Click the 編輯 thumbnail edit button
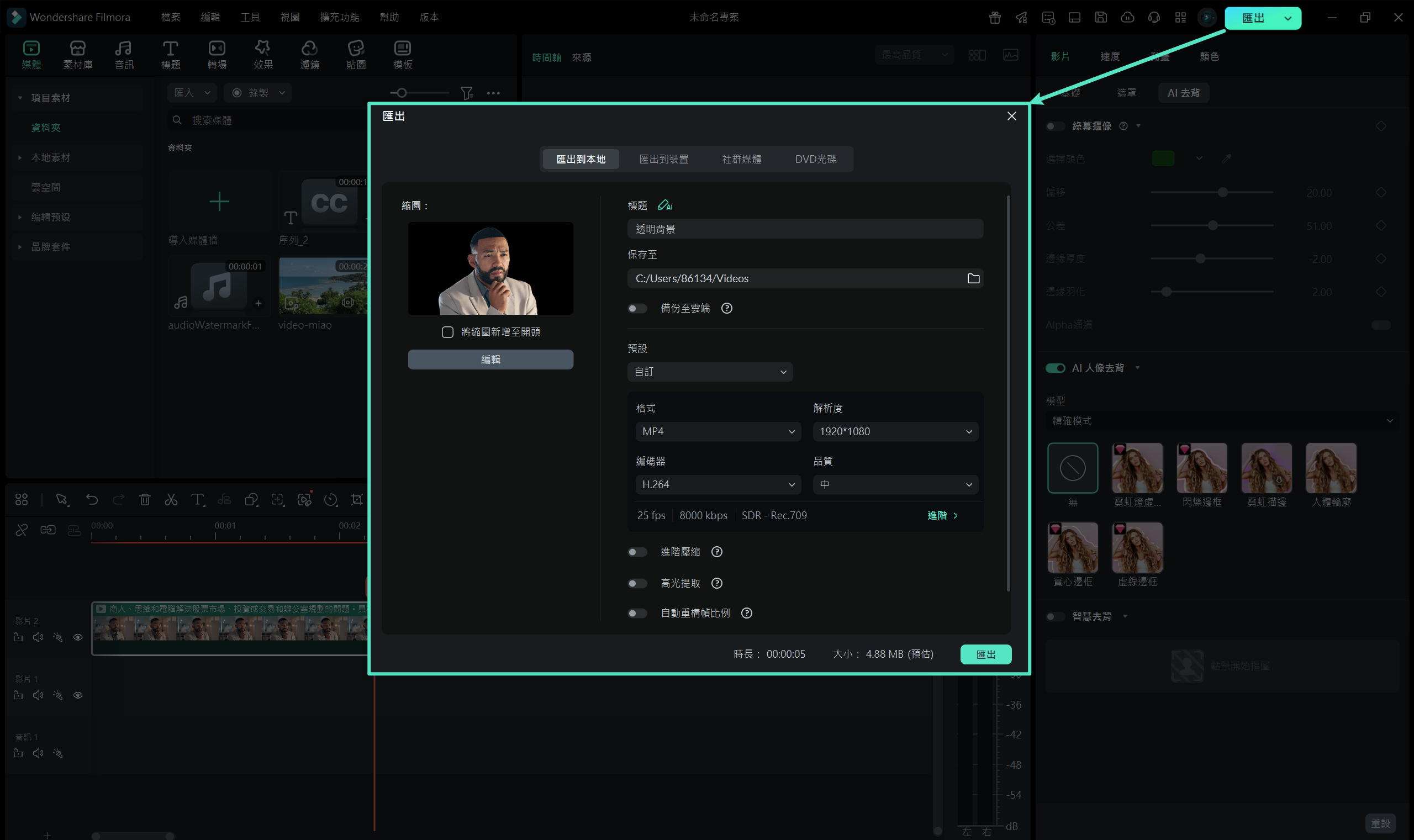Viewport: 1414px width, 840px height. point(490,360)
